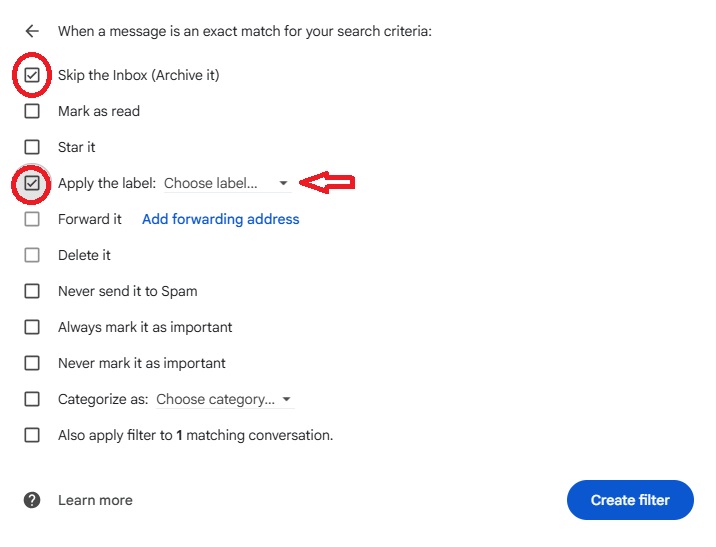Click the Create filter button
716x547 pixels.
pyautogui.click(x=630, y=500)
